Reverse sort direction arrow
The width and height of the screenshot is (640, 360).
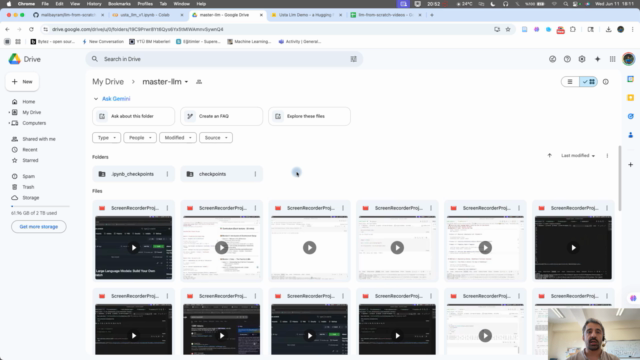tap(549, 156)
